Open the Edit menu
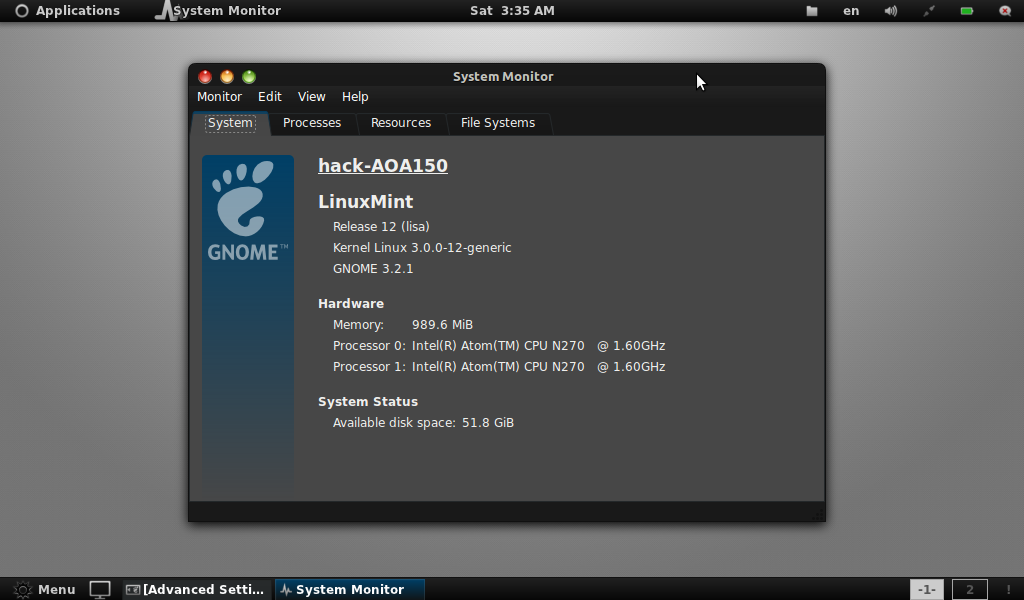The image size is (1024, 600). click(x=270, y=97)
